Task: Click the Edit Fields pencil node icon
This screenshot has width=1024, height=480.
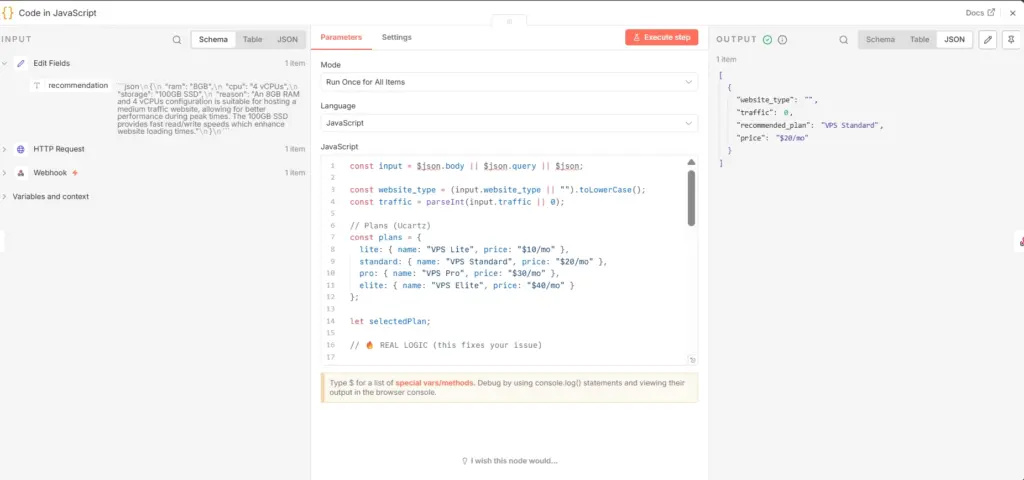Action: point(20,63)
